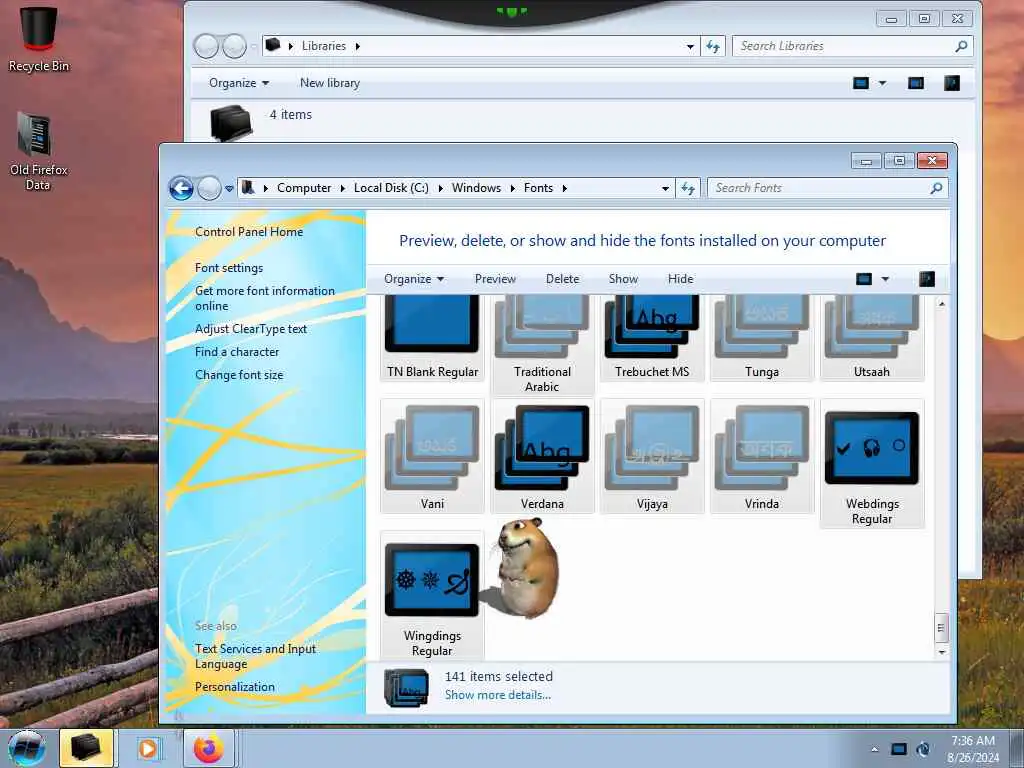Expand view options arrow in Fonts toolbar
Screen dimensions: 1024x768
pos(885,279)
